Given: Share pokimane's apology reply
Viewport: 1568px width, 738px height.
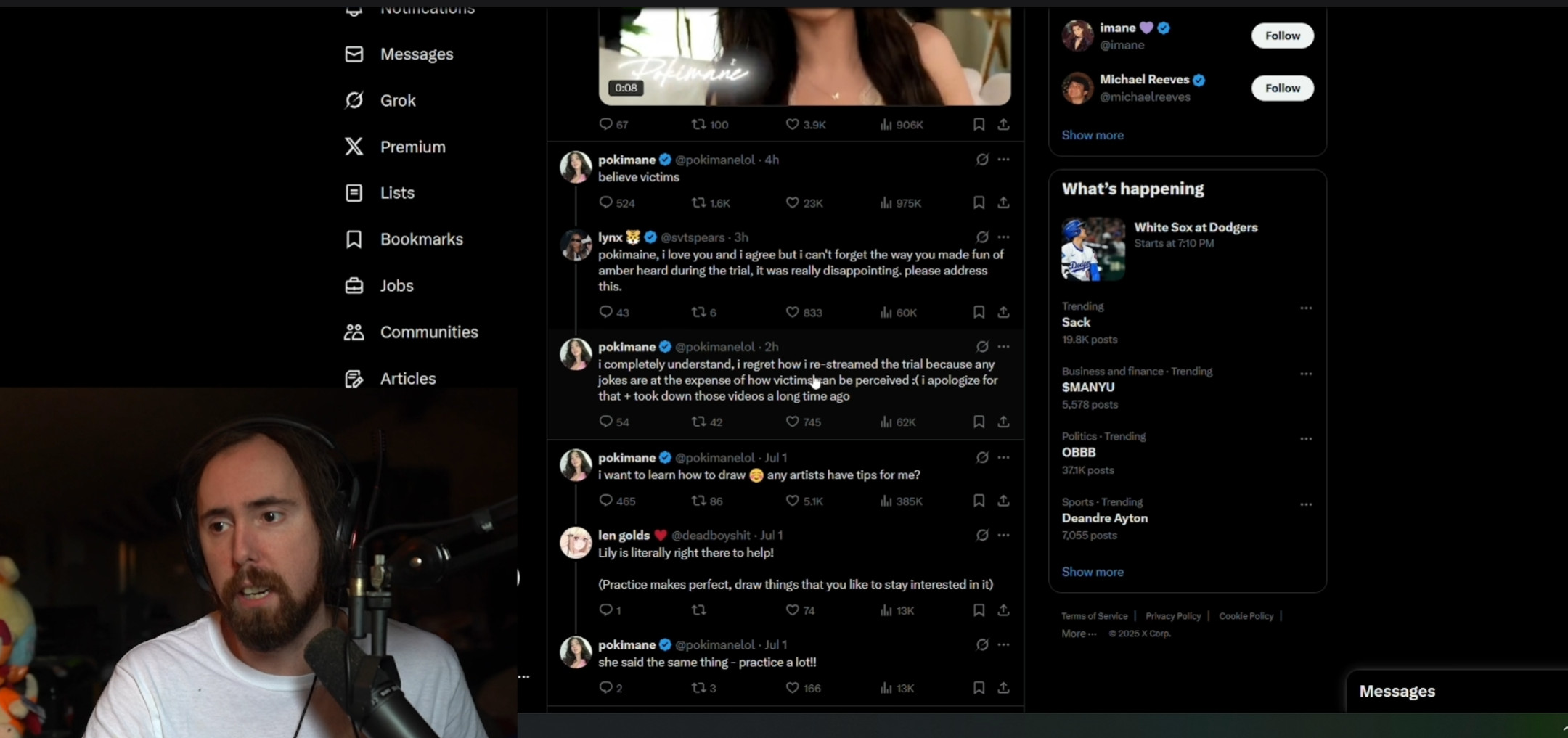Looking at the screenshot, I should pos(1003,422).
